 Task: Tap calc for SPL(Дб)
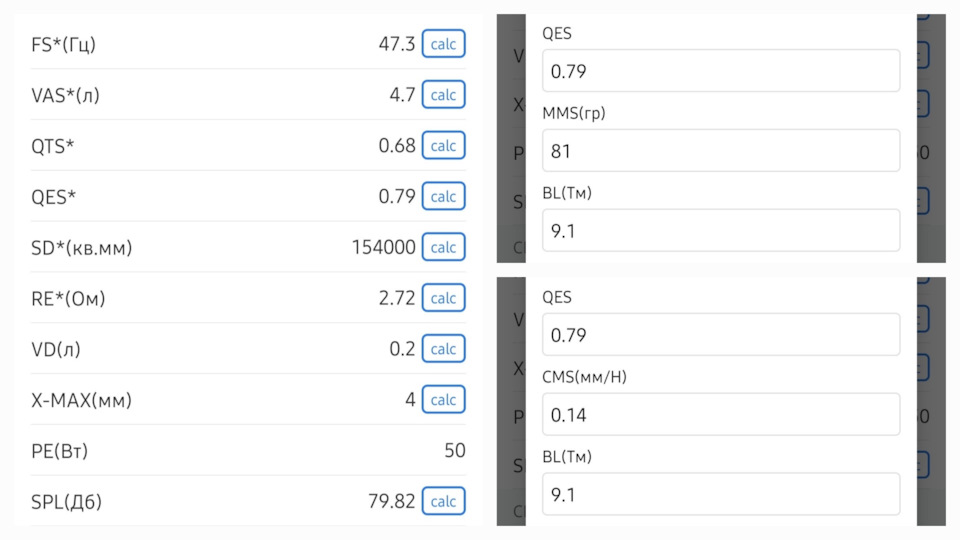tap(443, 501)
